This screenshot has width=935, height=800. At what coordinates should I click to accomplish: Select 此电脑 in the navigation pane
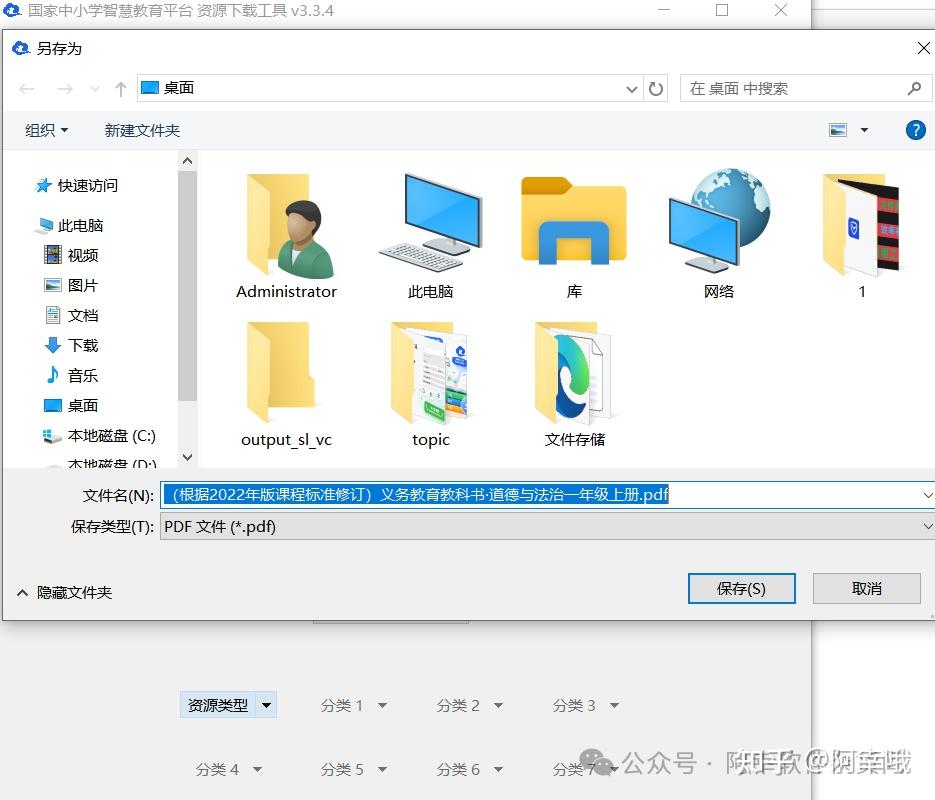(x=70, y=225)
